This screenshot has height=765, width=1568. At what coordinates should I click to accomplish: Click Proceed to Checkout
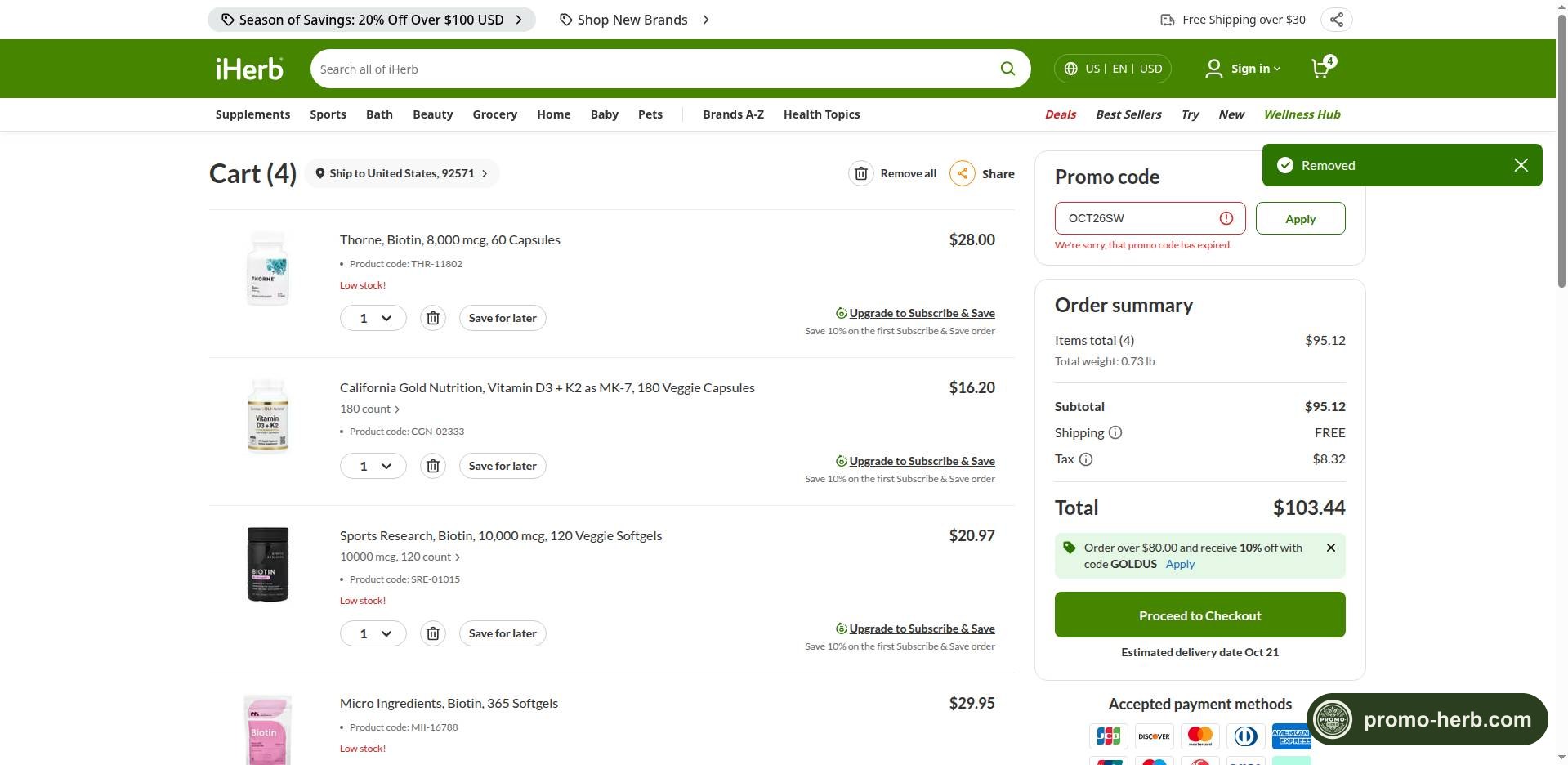(1199, 615)
